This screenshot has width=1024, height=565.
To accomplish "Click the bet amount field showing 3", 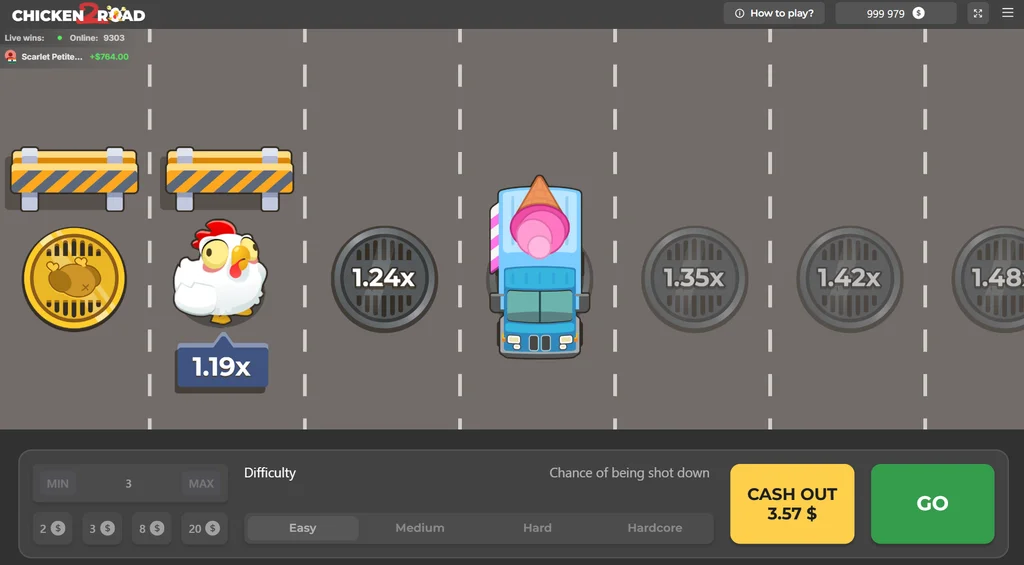I will (129, 483).
